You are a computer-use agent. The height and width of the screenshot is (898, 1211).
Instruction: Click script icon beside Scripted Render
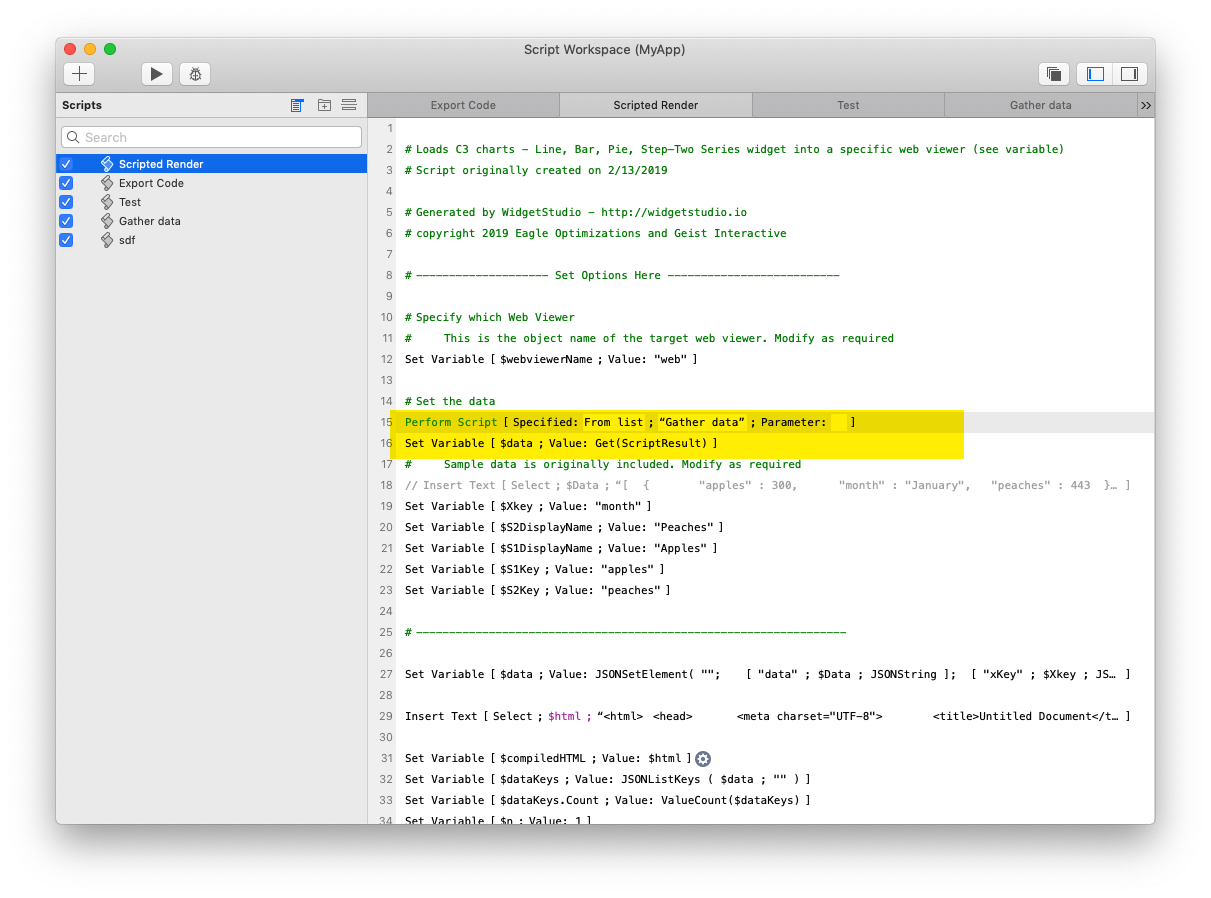pos(107,164)
